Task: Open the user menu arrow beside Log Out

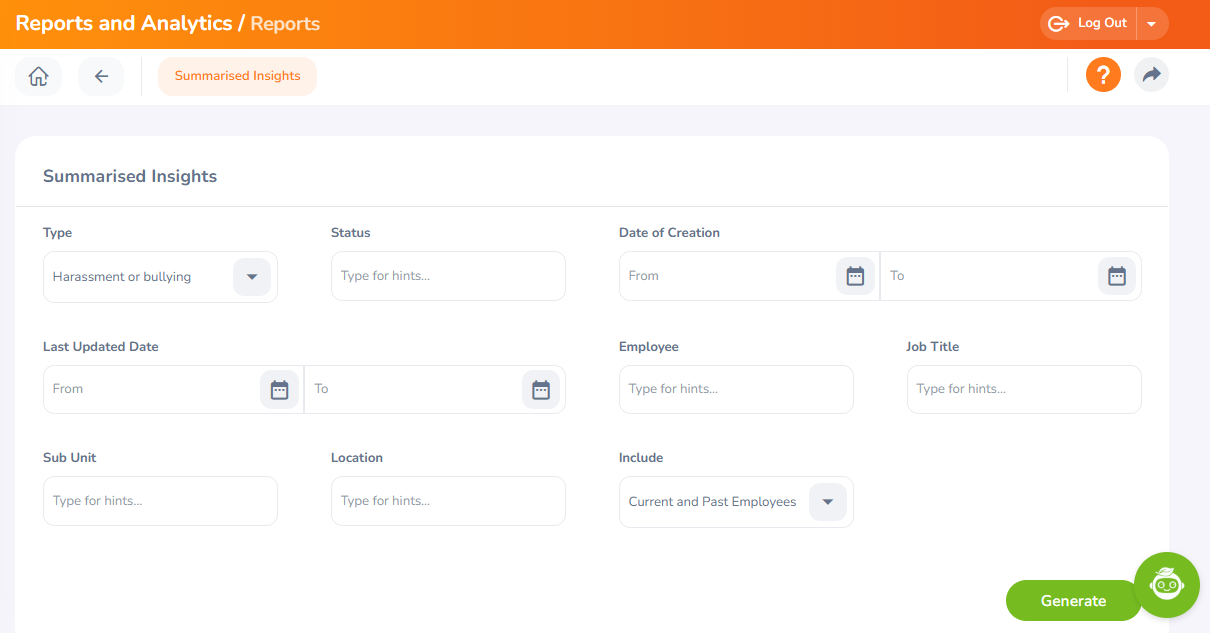Action: pyautogui.click(x=1152, y=24)
